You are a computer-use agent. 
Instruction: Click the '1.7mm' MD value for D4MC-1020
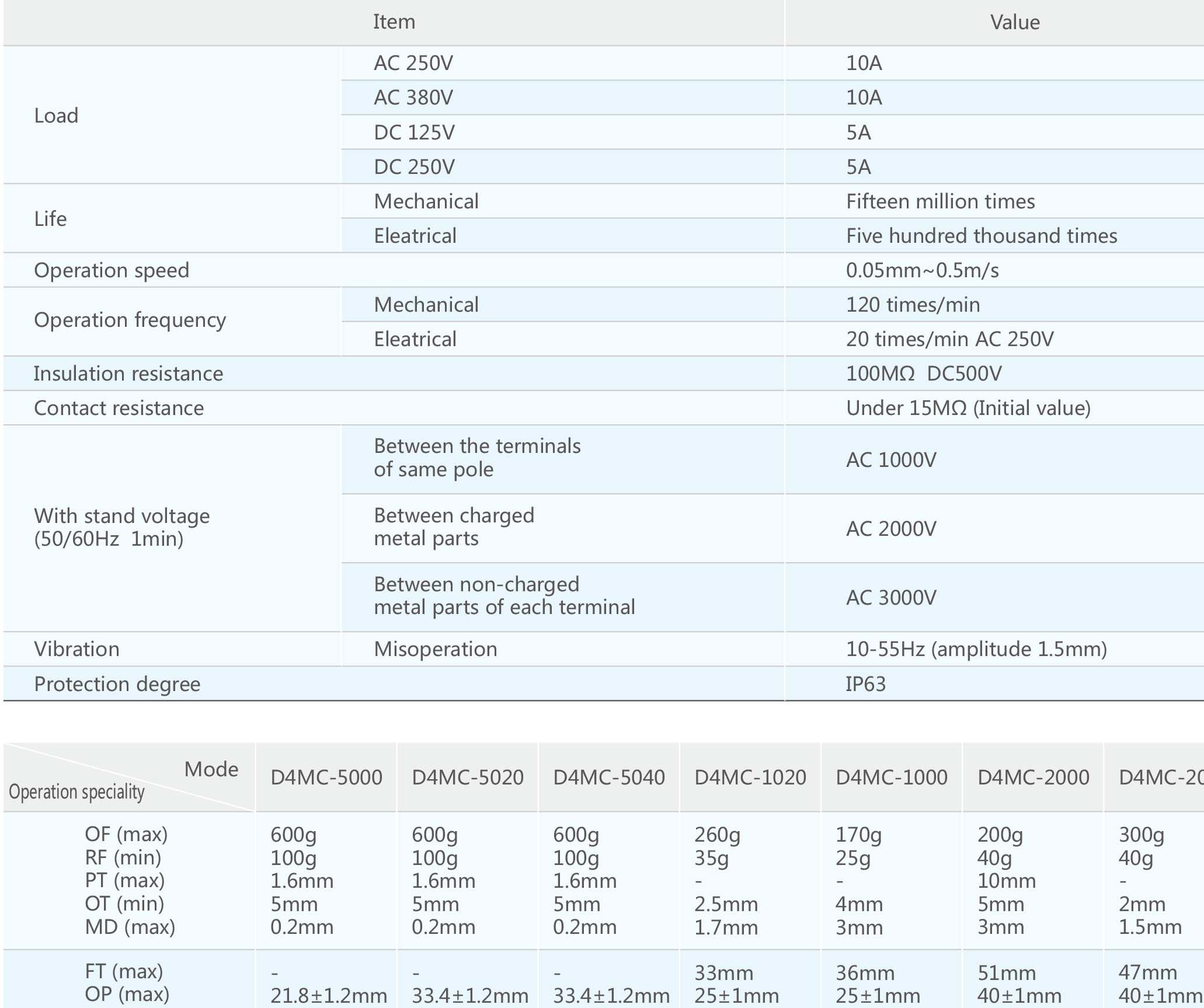click(726, 927)
